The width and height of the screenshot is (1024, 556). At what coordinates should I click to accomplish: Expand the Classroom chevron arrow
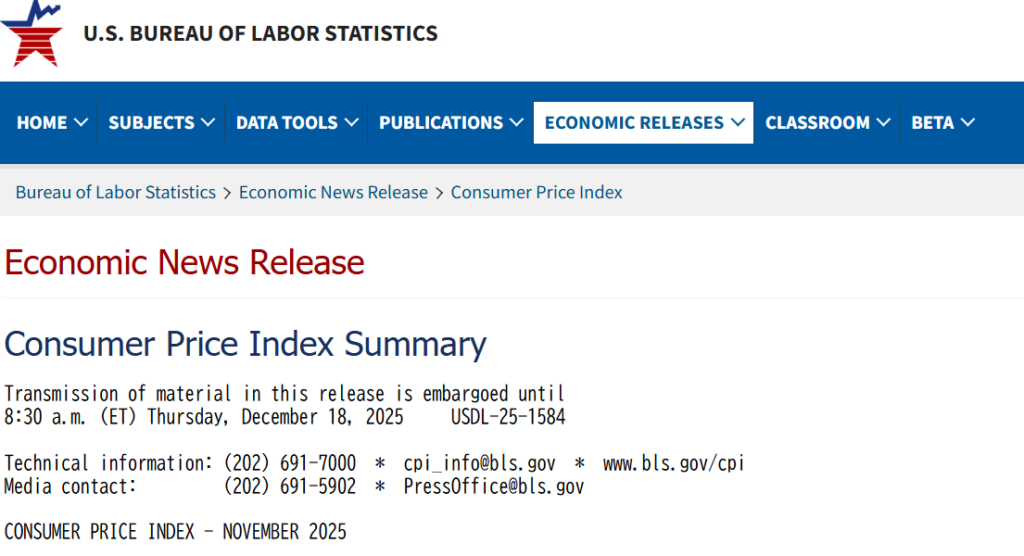[x=883, y=123]
